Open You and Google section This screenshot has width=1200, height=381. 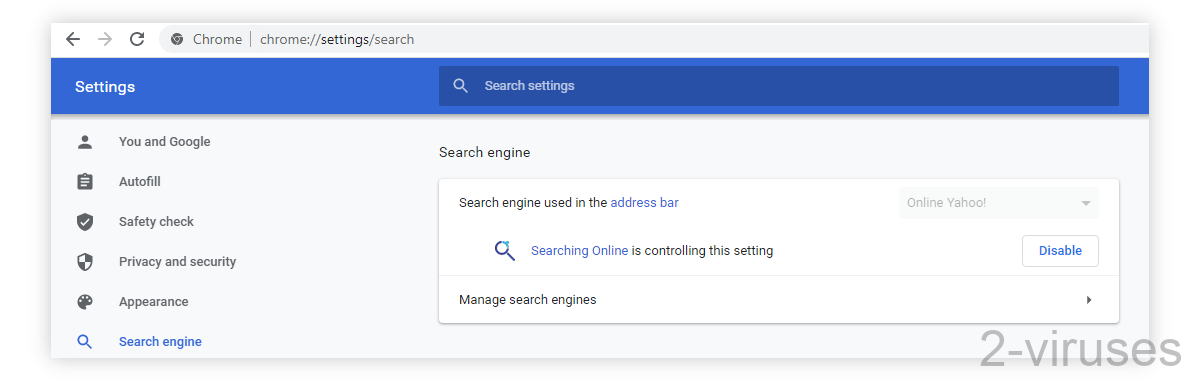[x=165, y=142]
